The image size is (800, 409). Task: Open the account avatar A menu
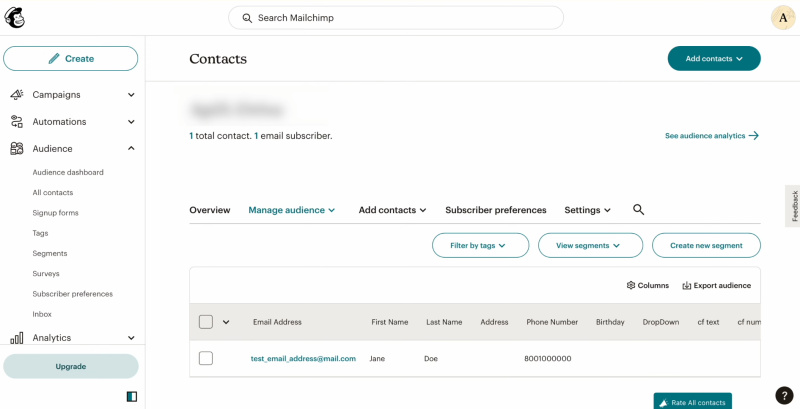[x=783, y=18]
